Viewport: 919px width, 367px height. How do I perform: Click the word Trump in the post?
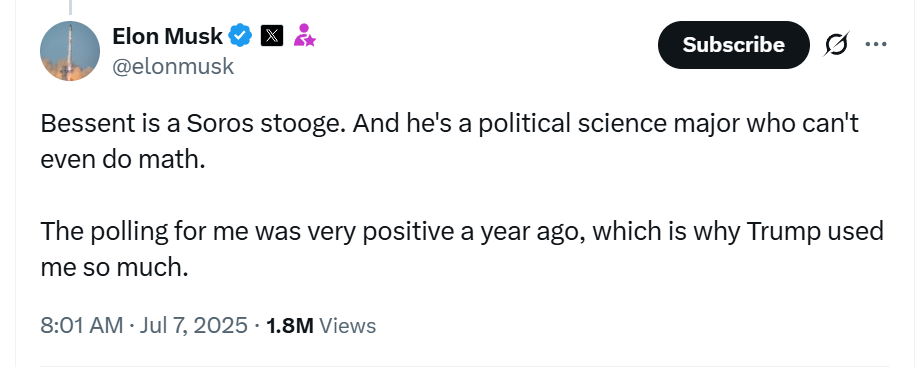pos(784,232)
